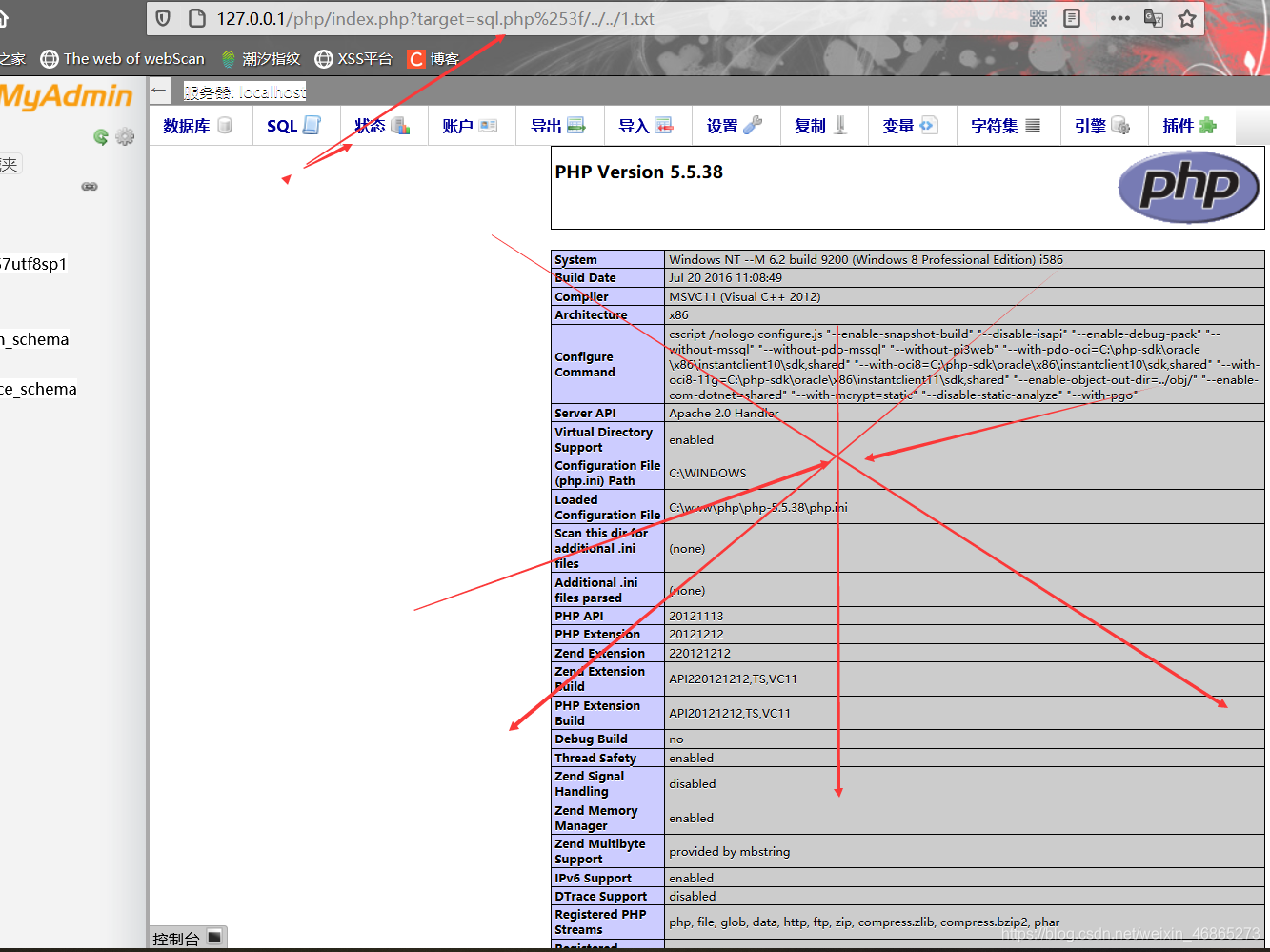
Task: Open the 数据库 (Databases) tab
Action: point(198,126)
